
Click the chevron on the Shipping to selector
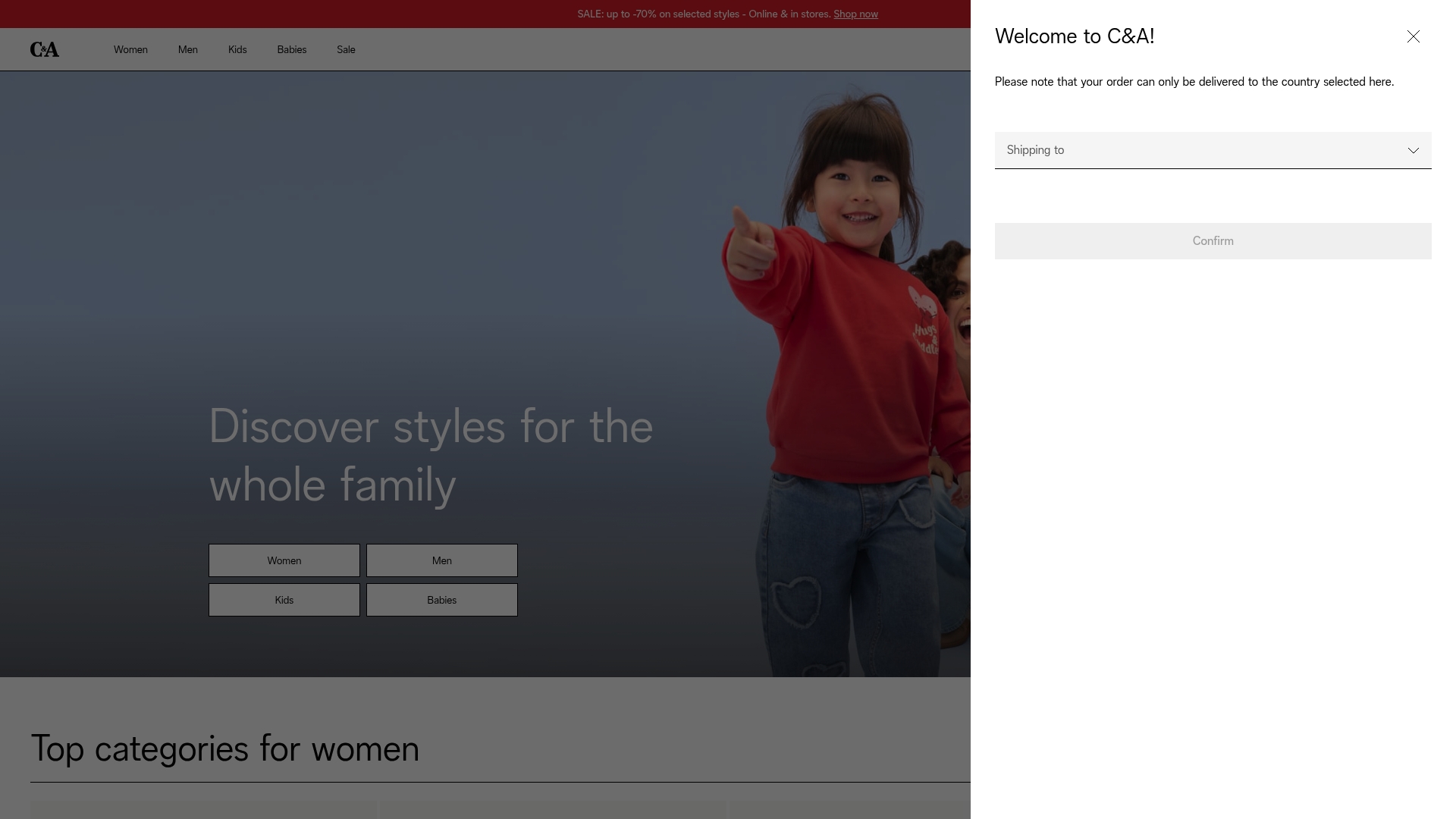(1414, 150)
